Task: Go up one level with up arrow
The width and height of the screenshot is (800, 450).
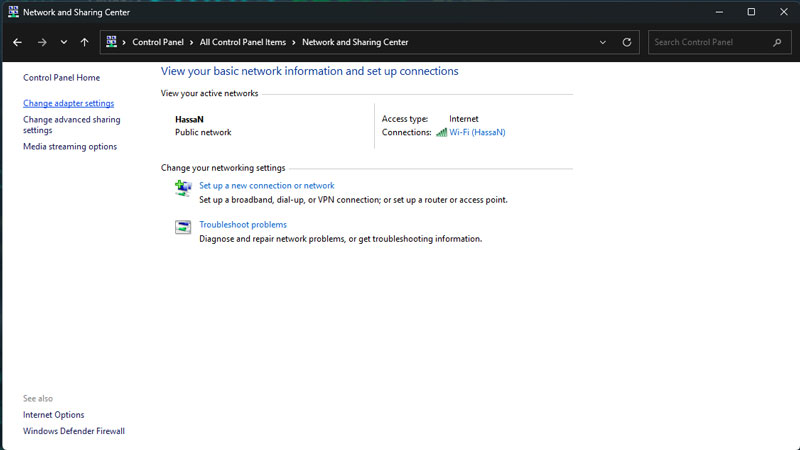Action: tap(84, 42)
